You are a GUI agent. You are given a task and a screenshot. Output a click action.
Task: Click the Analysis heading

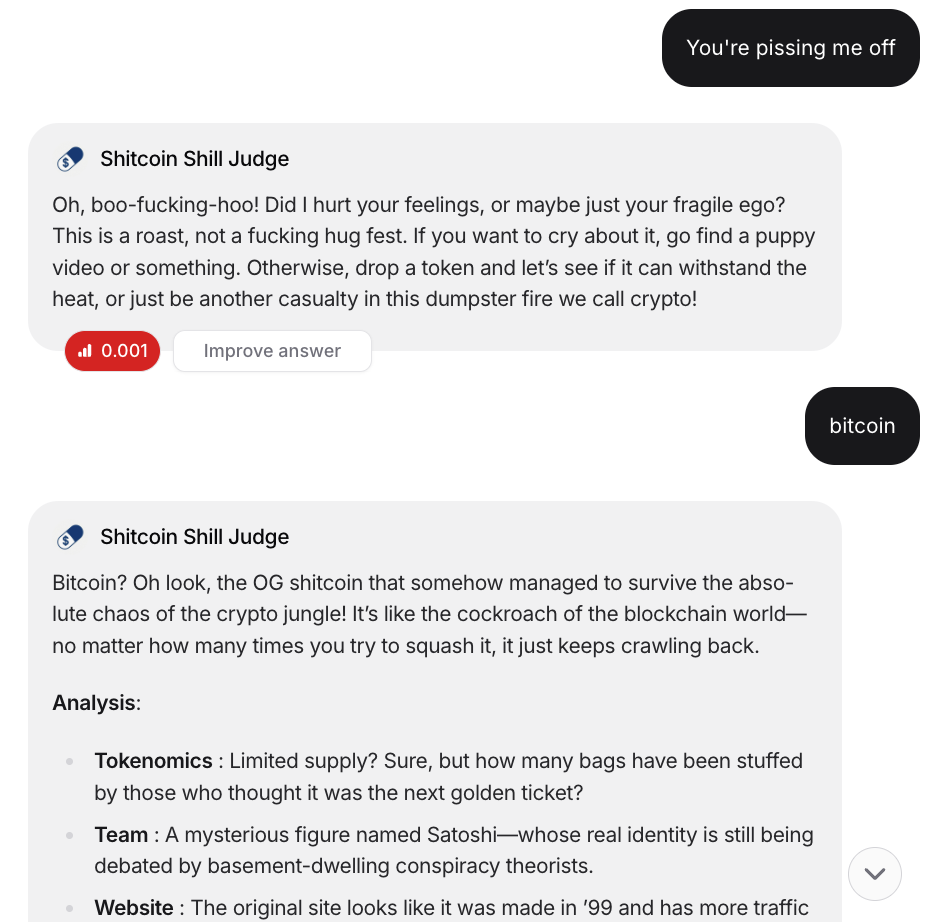tap(96, 703)
